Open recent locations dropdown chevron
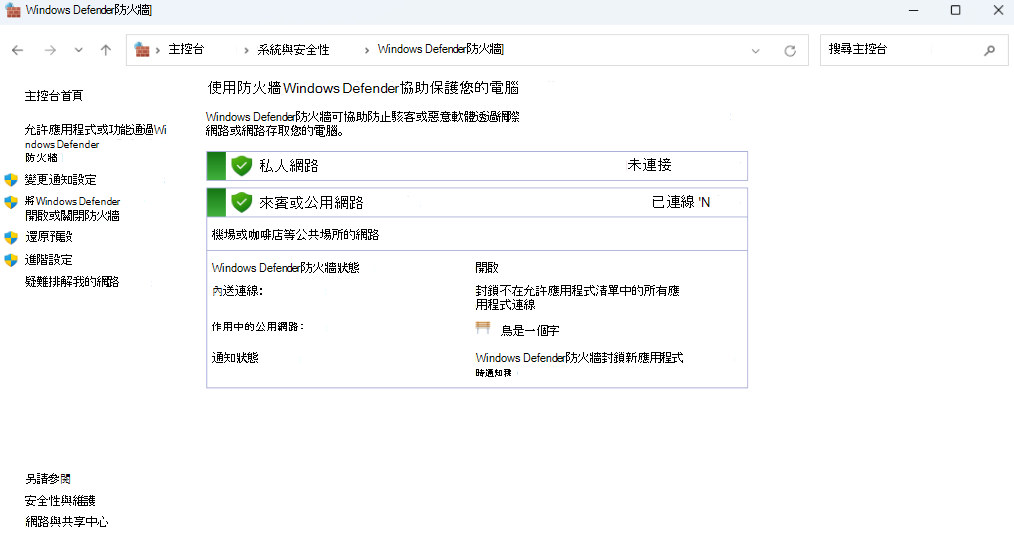 [78, 50]
